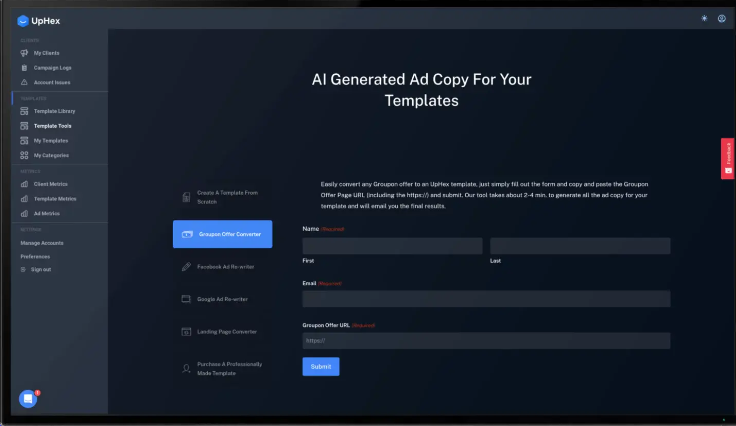
Task: Go to Account Issues
Action: coord(52,82)
